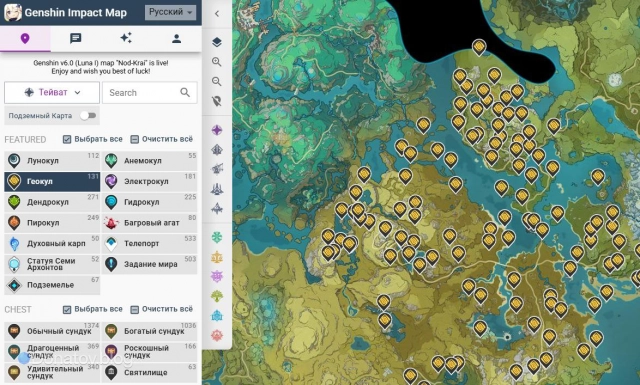
Task: Show Телепорт waypoint markers
Action: (149, 244)
